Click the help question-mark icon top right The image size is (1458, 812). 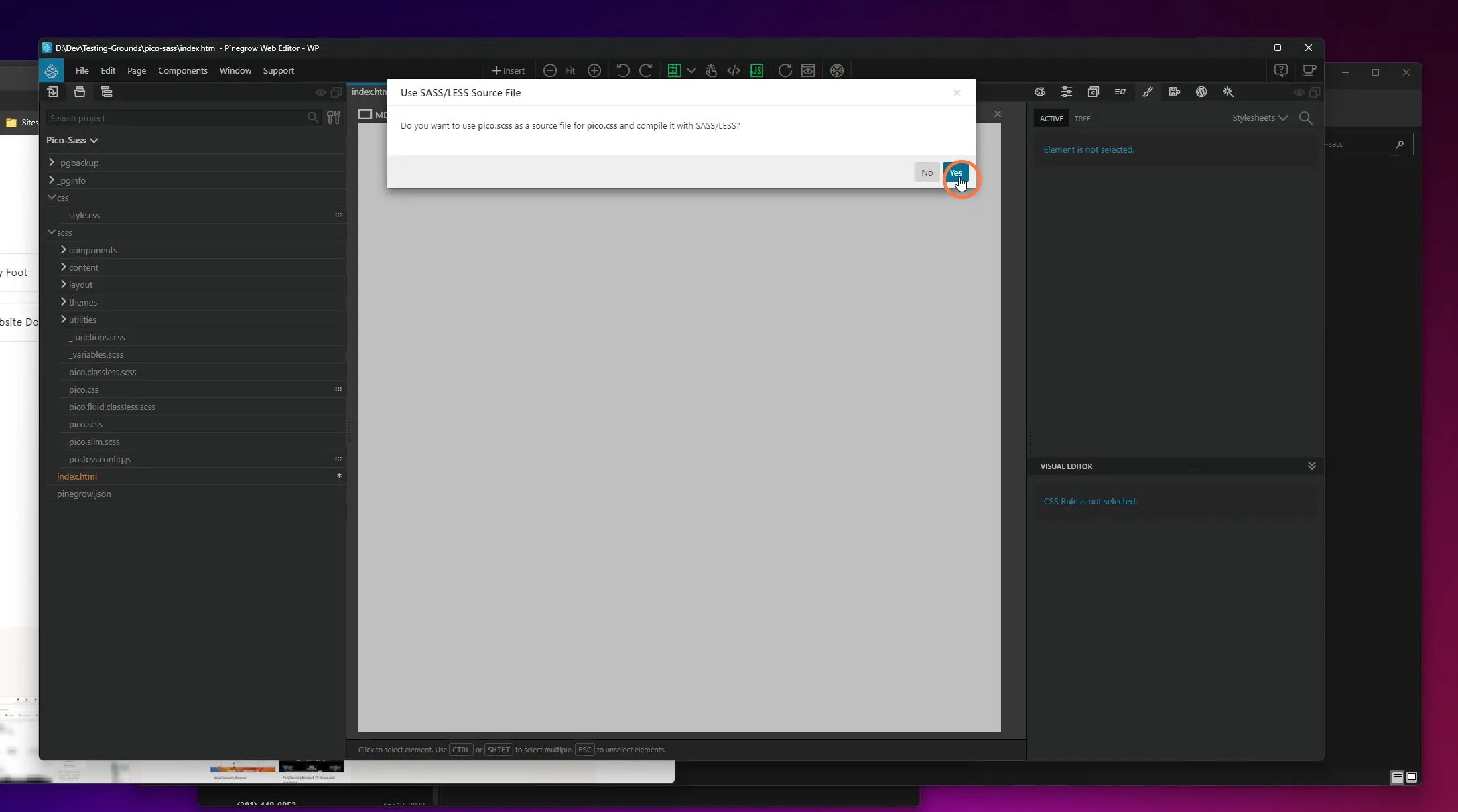pyautogui.click(x=1281, y=70)
